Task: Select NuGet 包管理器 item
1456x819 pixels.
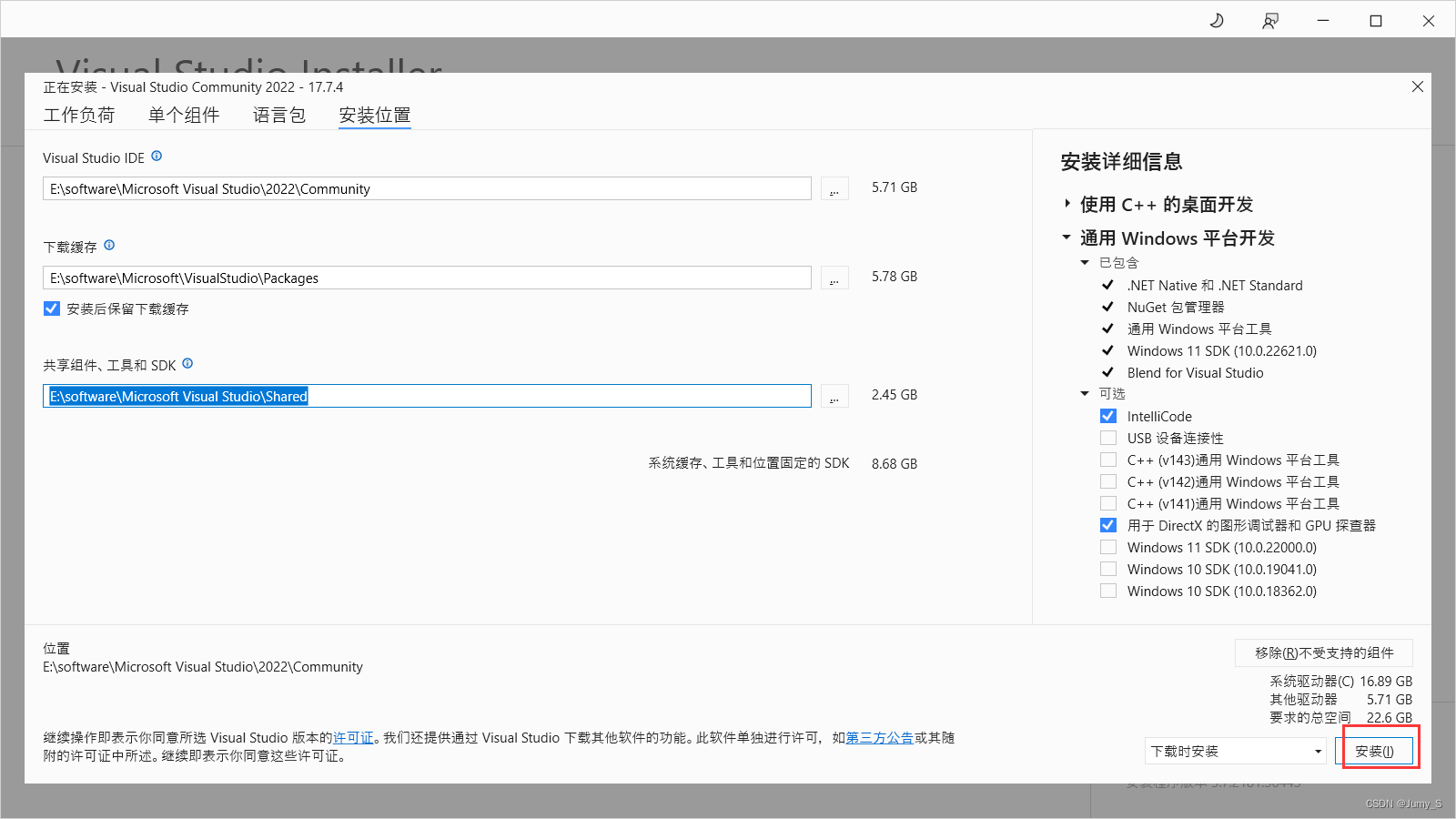Action: point(1176,307)
